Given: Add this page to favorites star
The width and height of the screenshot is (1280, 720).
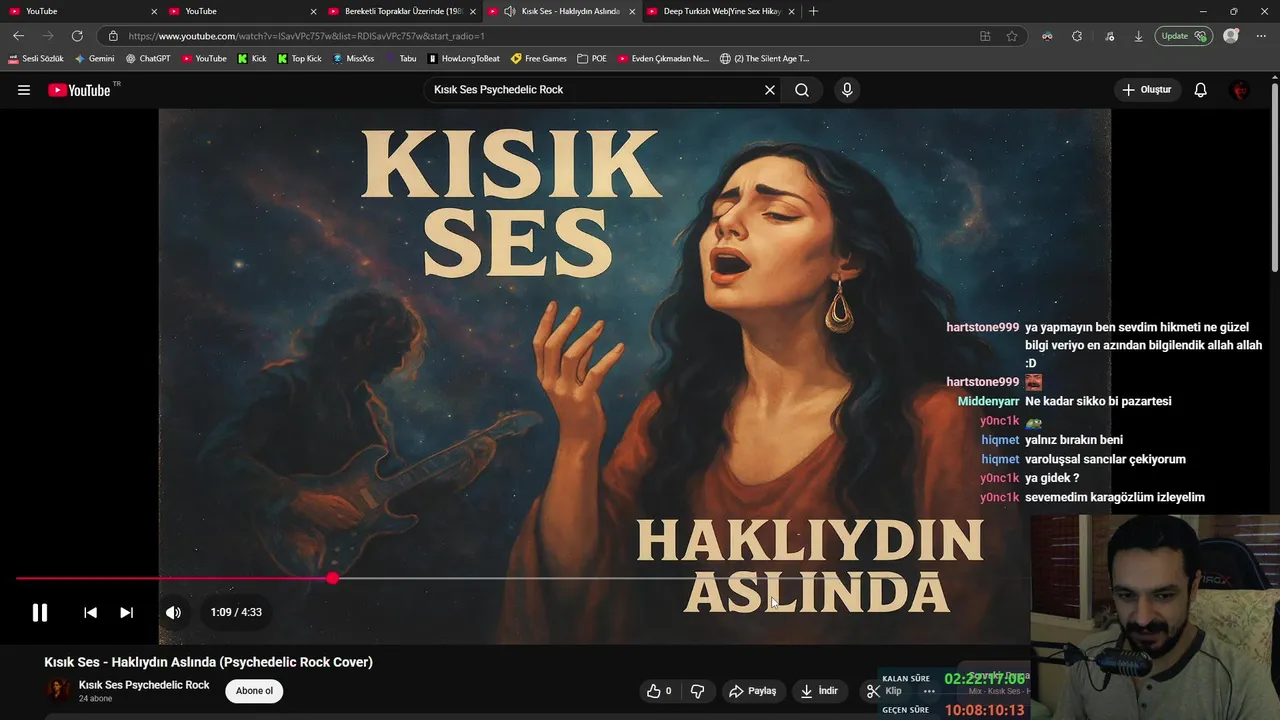Looking at the screenshot, I should tap(1012, 36).
